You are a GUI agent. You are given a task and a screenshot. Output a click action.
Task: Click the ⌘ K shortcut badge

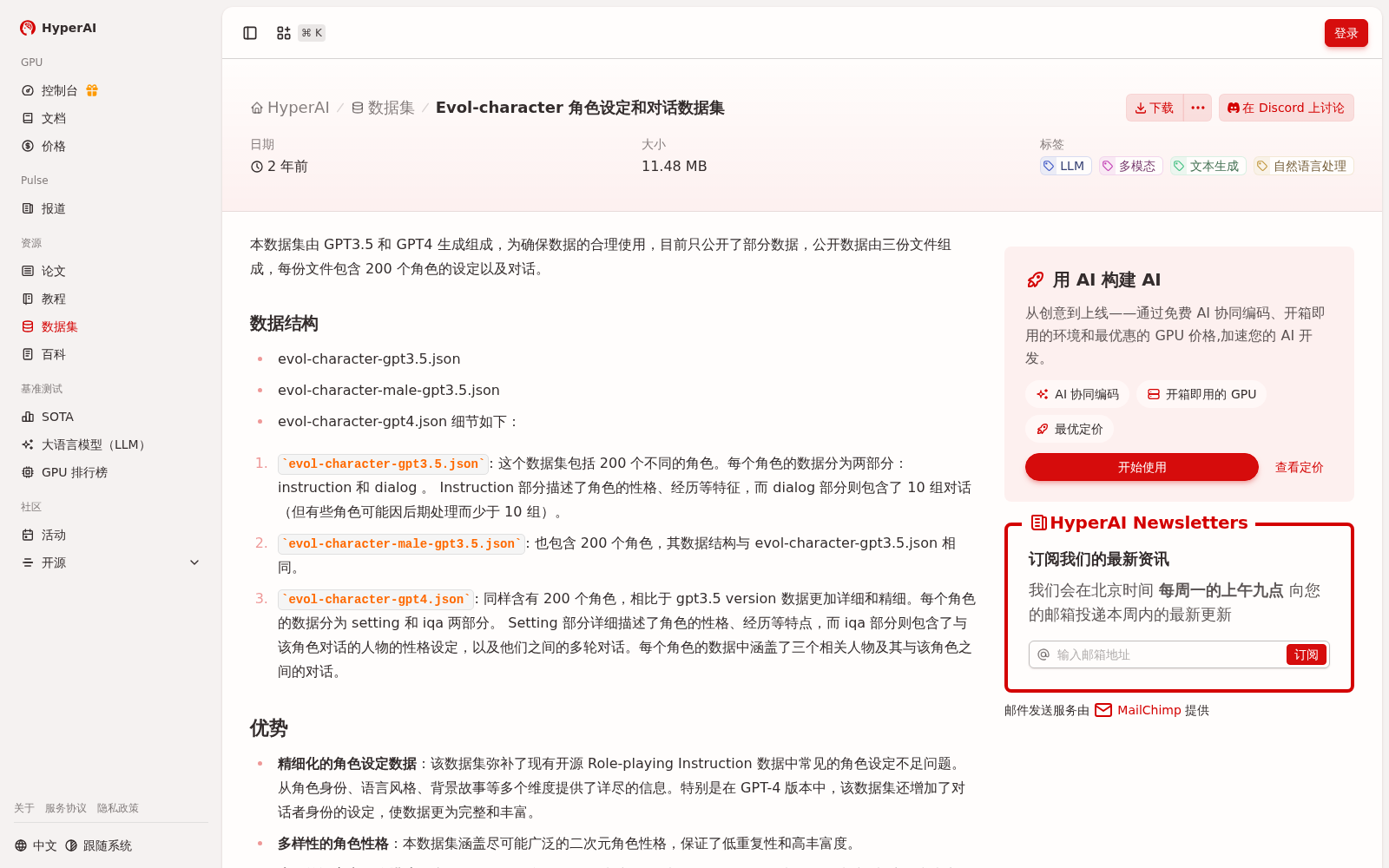pos(312,33)
